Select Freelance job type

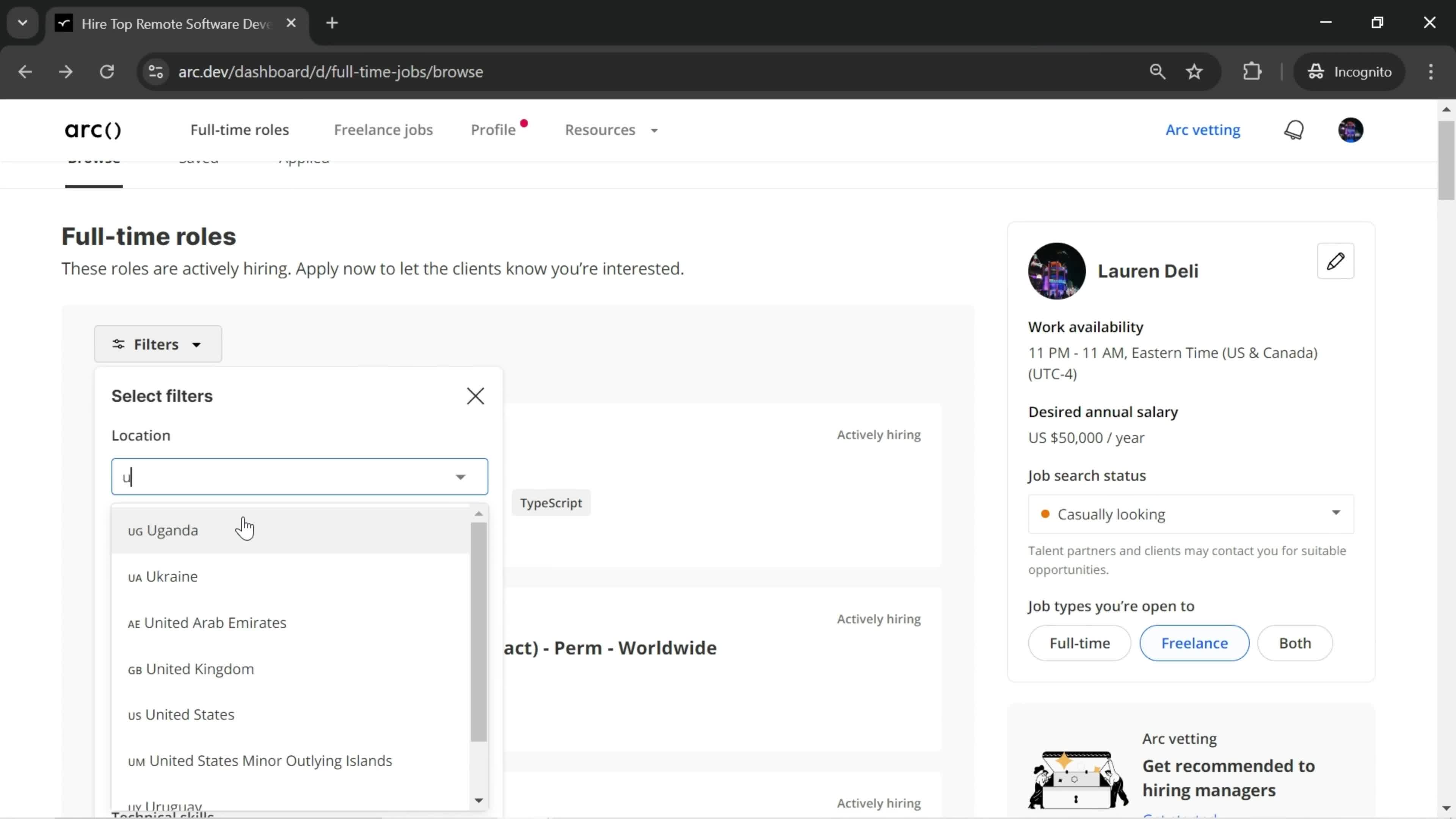[1194, 643]
